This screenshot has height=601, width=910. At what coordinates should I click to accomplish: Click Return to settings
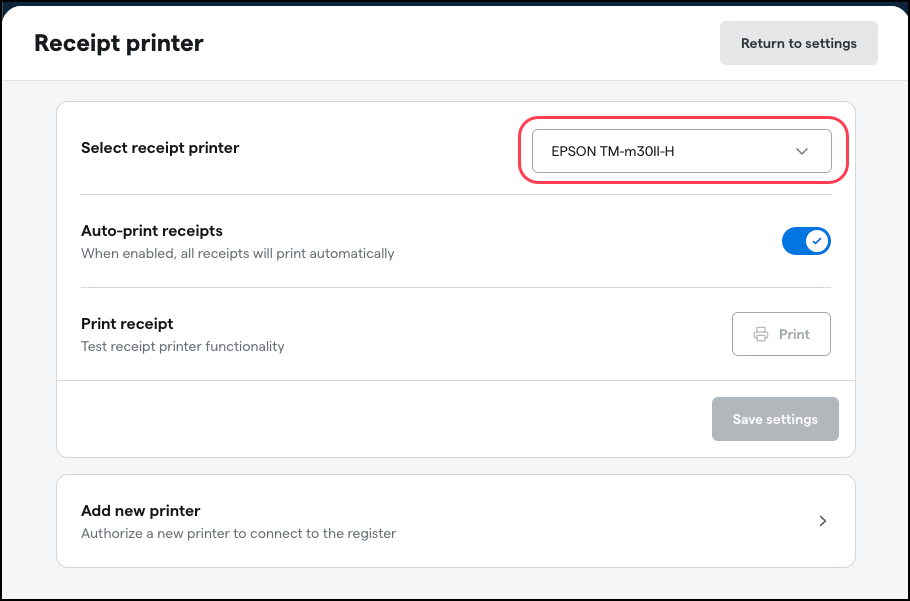coord(798,43)
